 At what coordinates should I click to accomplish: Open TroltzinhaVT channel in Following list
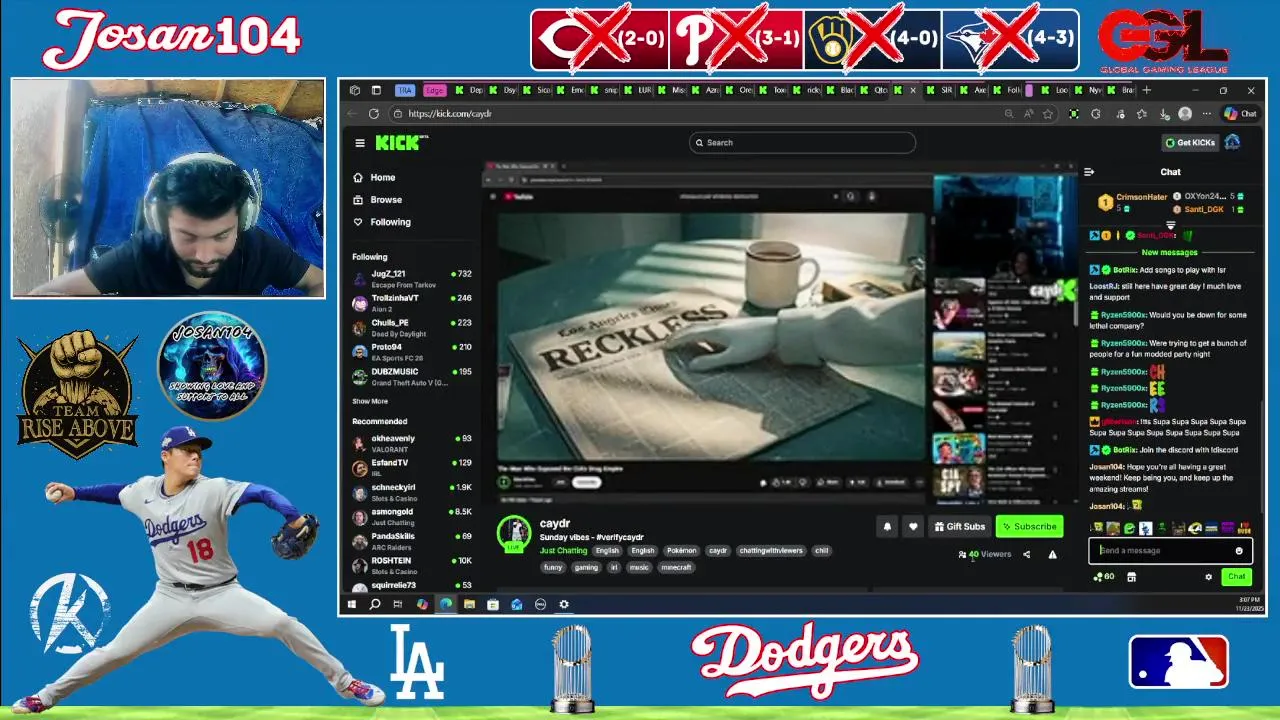(x=412, y=302)
